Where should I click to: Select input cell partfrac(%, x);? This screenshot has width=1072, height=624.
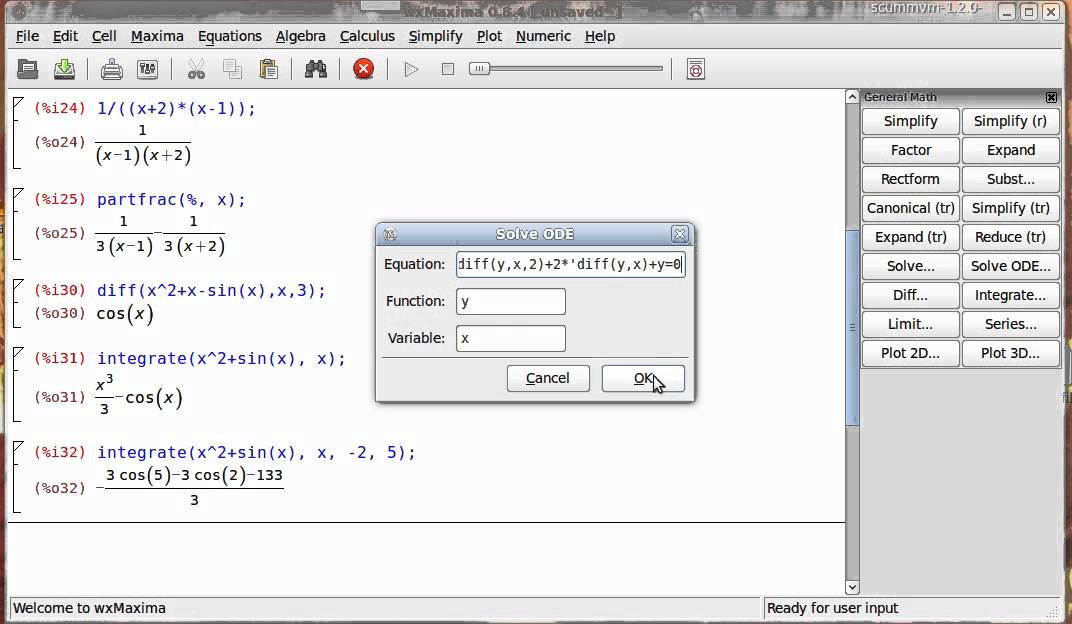click(171, 200)
